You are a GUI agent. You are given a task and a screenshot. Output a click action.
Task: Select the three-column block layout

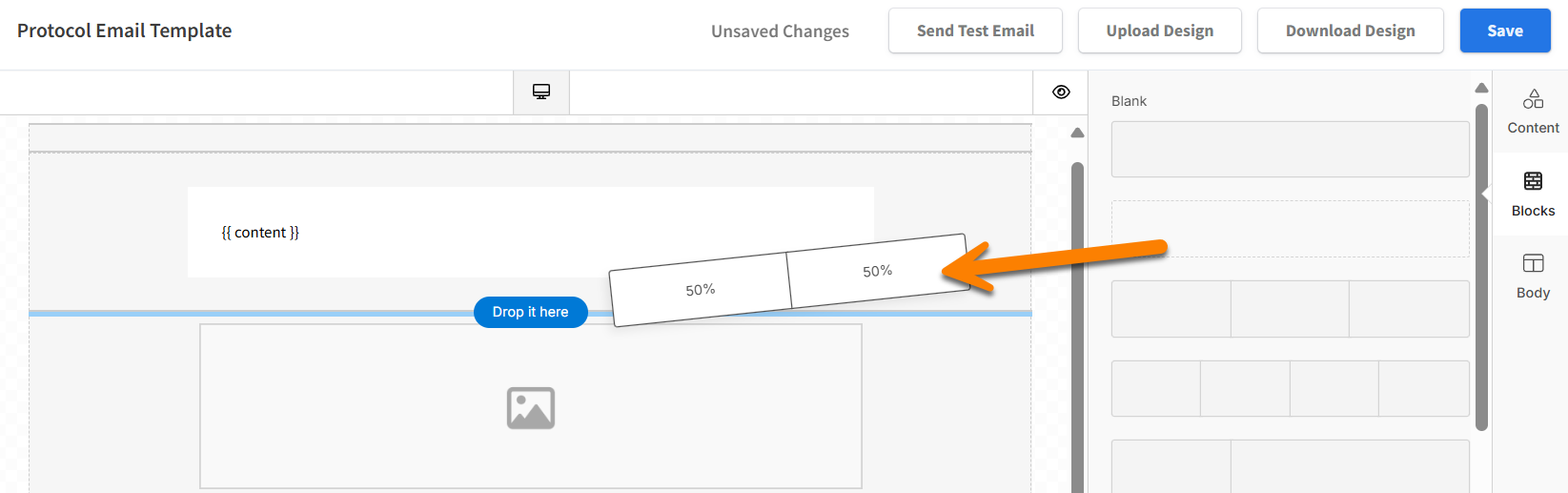[1290, 309]
